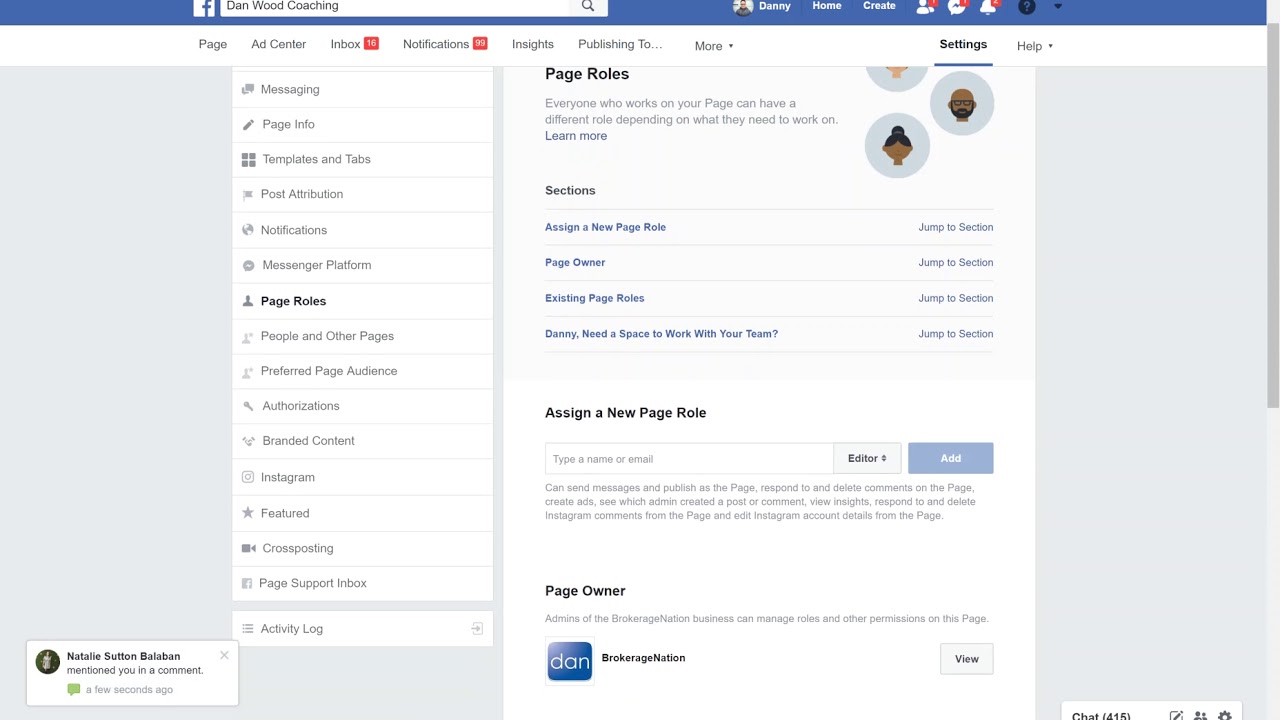Open People and Other Pages

[x=362, y=336]
